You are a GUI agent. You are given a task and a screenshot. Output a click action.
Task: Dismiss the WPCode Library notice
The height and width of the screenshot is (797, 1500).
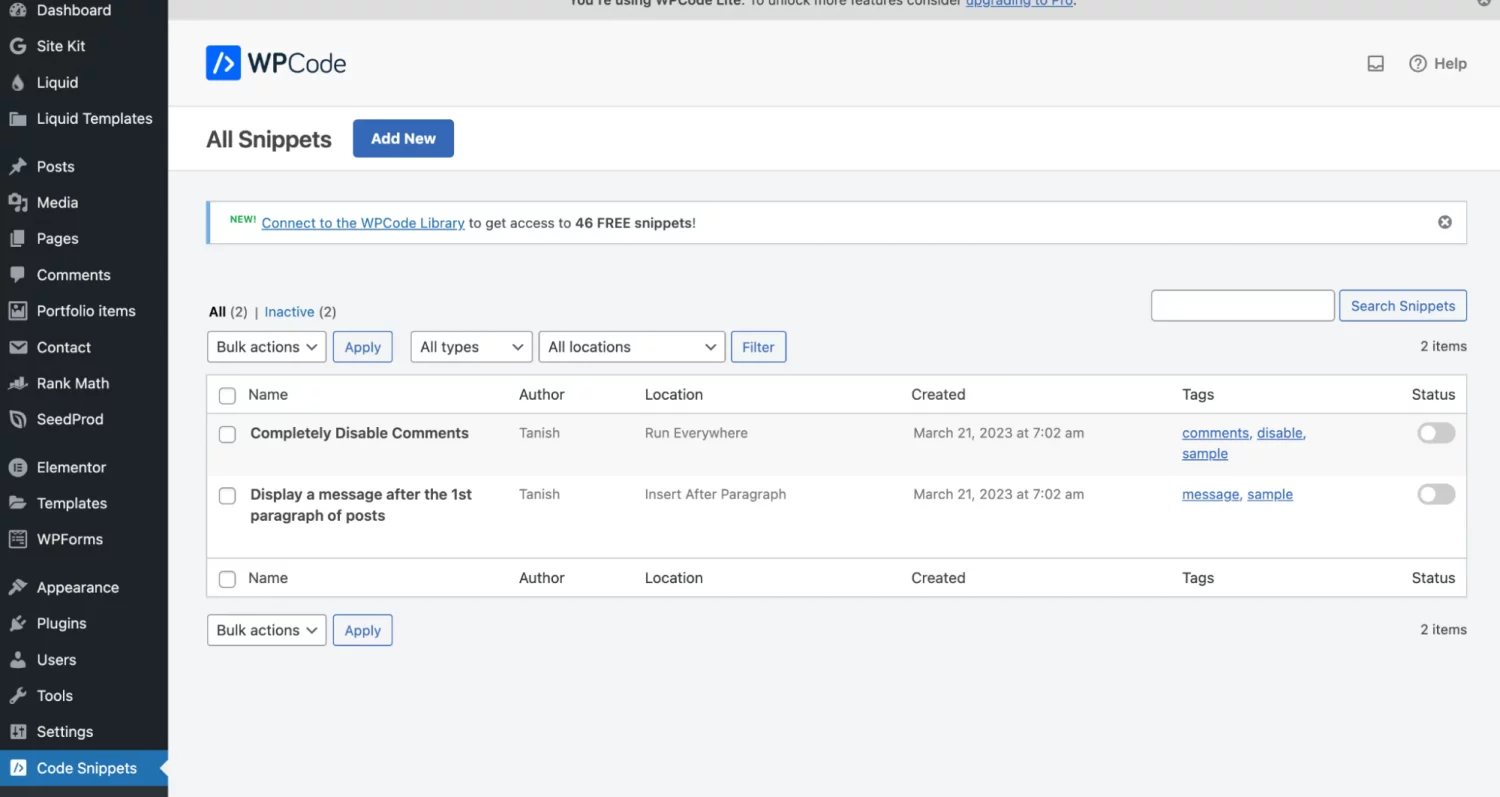pos(1445,222)
